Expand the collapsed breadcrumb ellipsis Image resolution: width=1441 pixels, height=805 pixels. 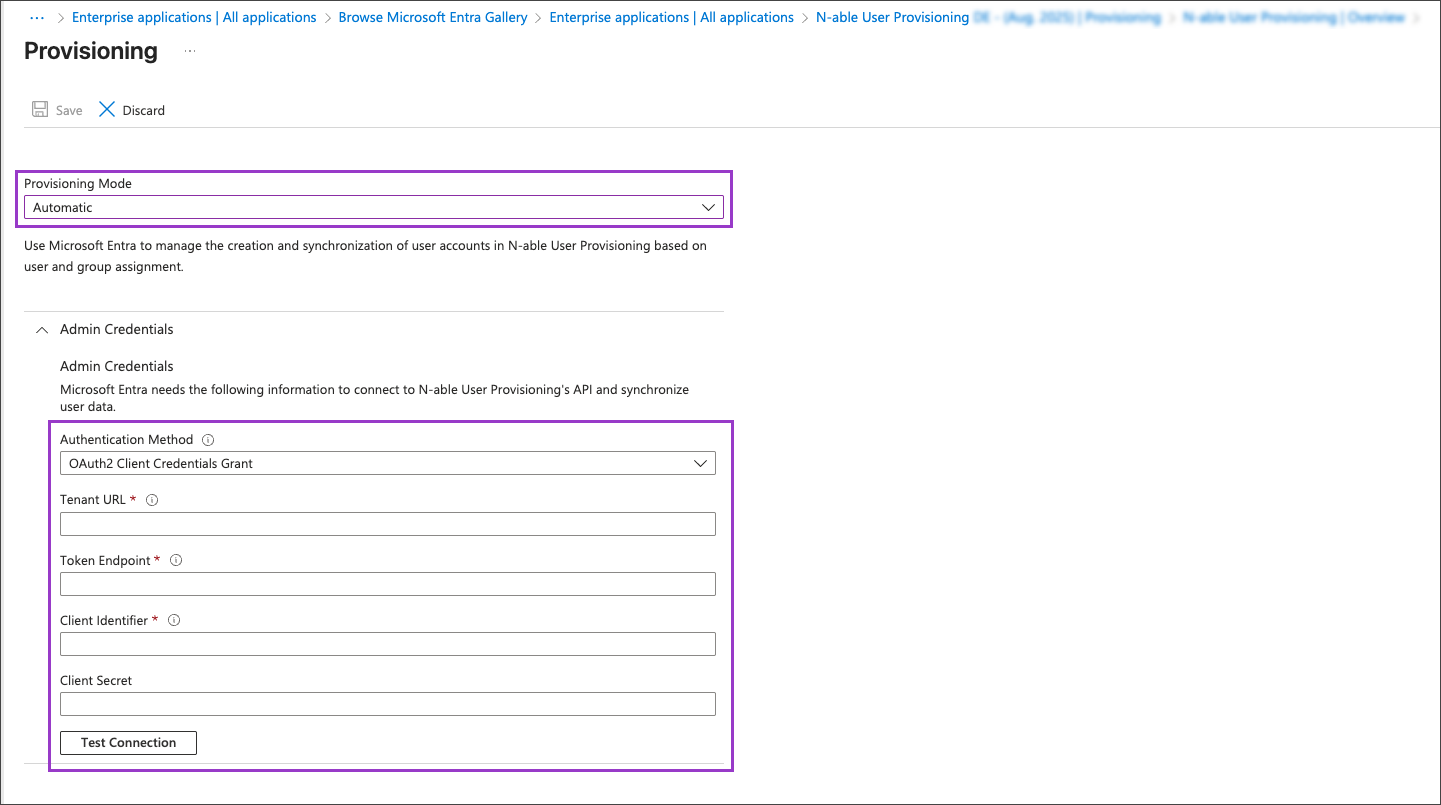pos(37,17)
